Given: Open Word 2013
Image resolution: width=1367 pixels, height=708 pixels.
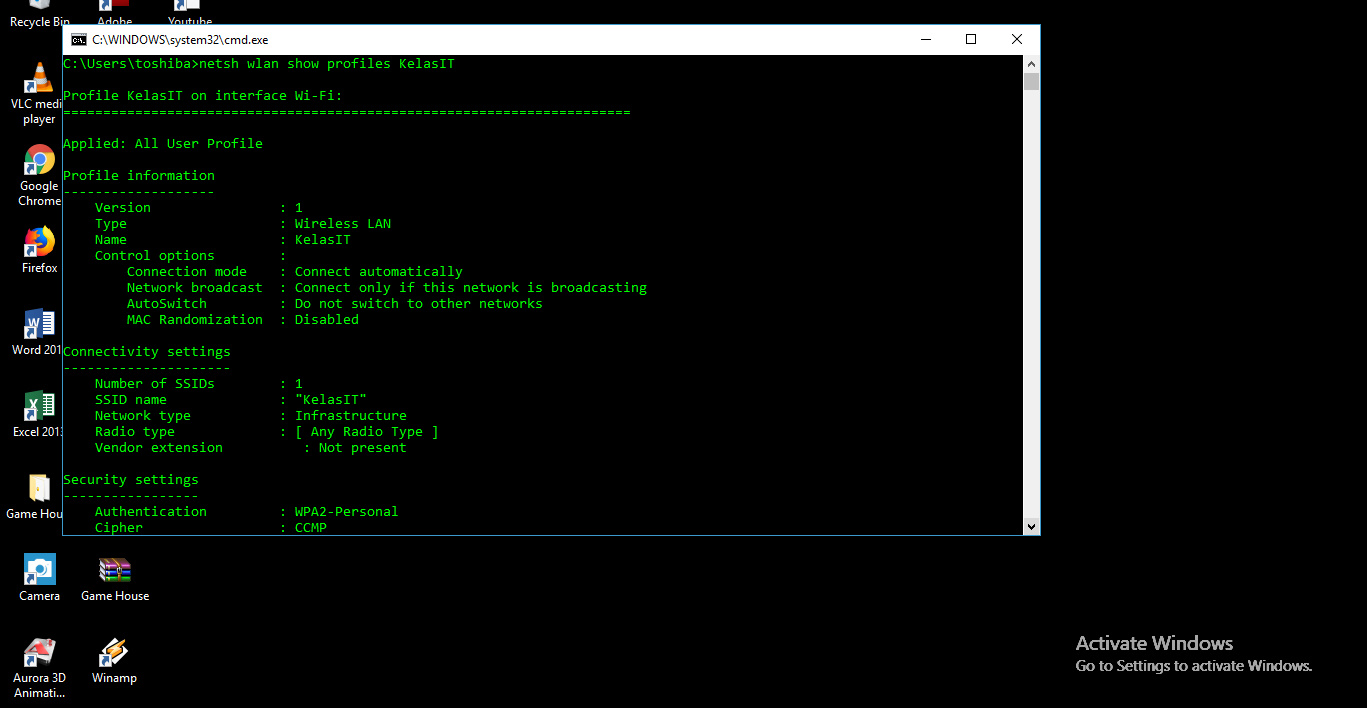Looking at the screenshot, I should point(39,323).
